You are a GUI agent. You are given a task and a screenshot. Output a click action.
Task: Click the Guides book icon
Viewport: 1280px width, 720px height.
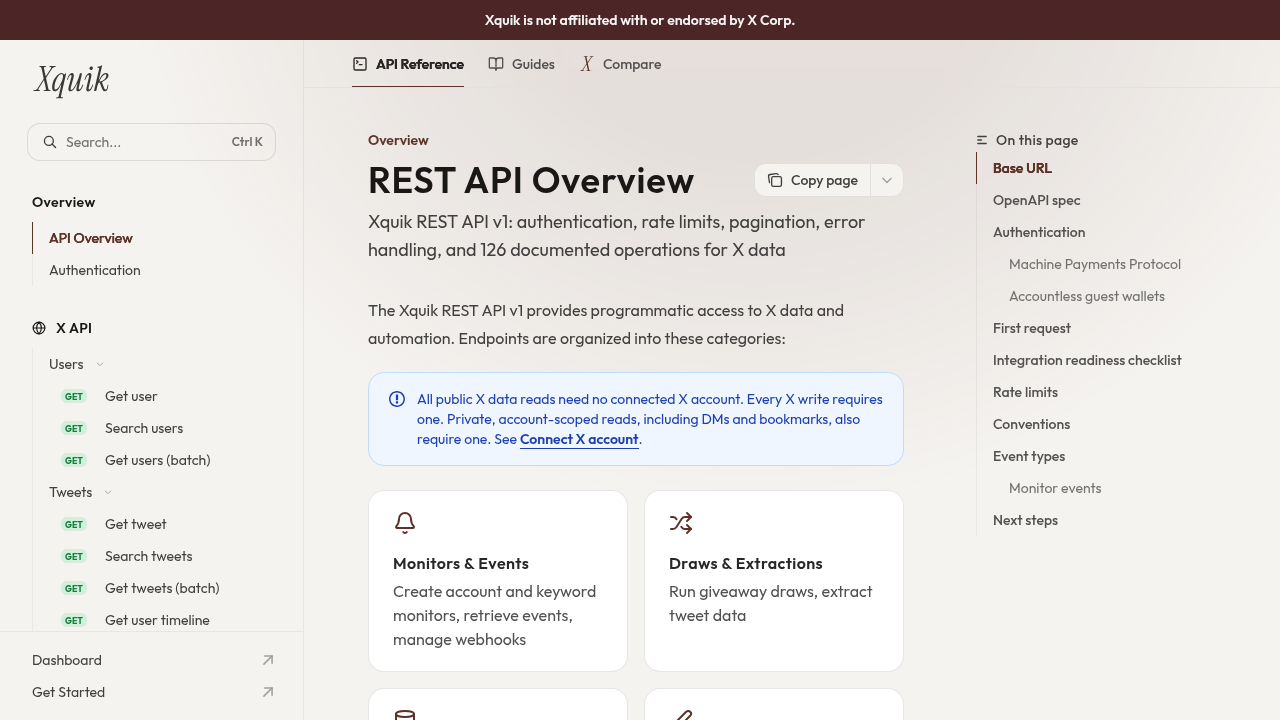496,64
